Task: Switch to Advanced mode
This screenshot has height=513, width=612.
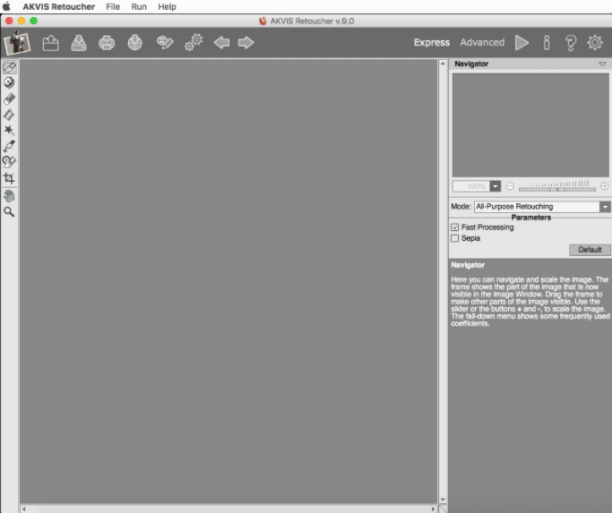Action: (x=482, y=43)
